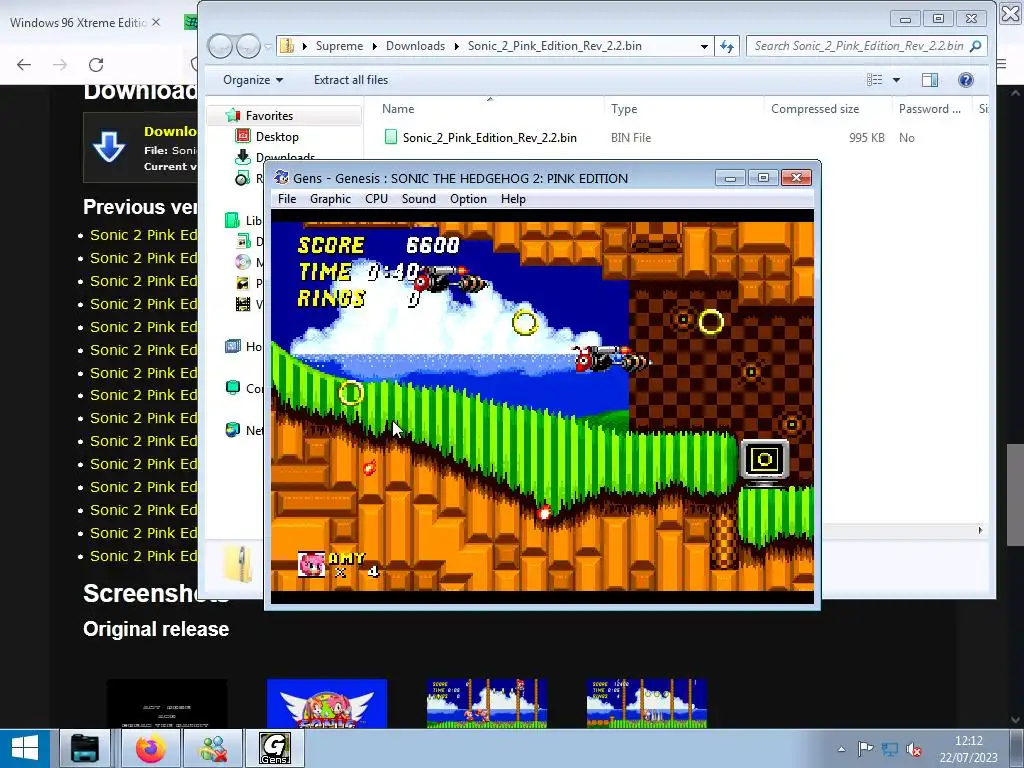Image resolution: width=1024 pixels, height=768 pixels.
Task: Click the Favorites star icon
Action: pos(232,116)
